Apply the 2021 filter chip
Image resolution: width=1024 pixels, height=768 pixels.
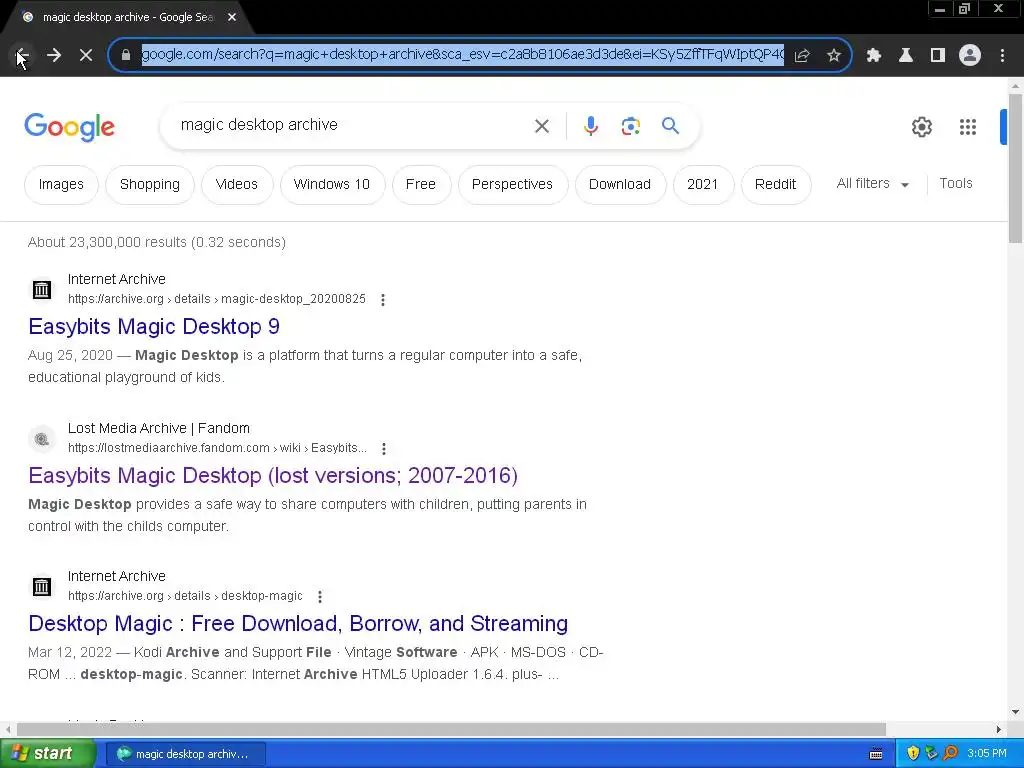coord(703,184)
